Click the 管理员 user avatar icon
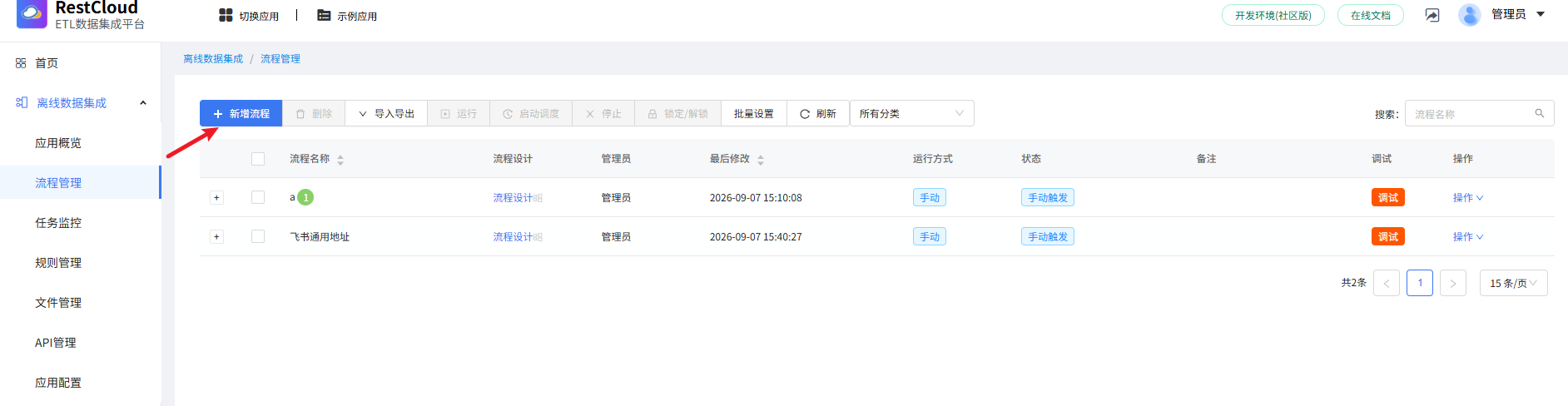This screenshot has width=1568, height=406. click(x=1470, y=15)
